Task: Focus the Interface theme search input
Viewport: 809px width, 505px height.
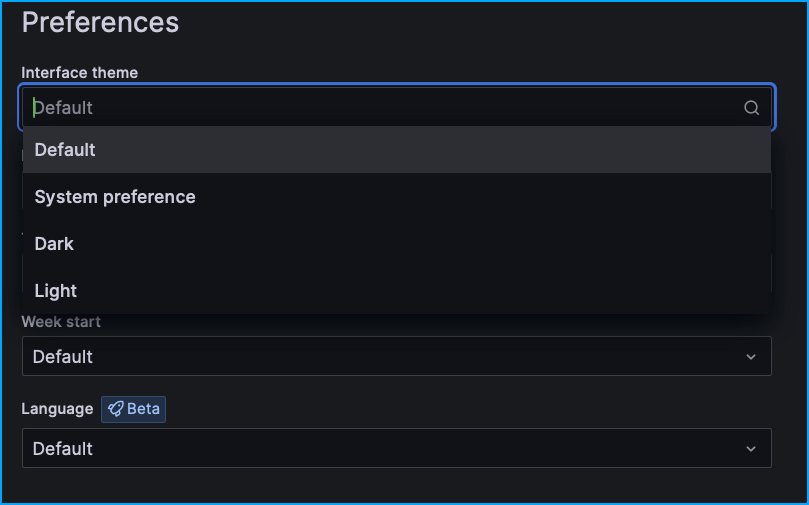Action: (x=380, y=108)
